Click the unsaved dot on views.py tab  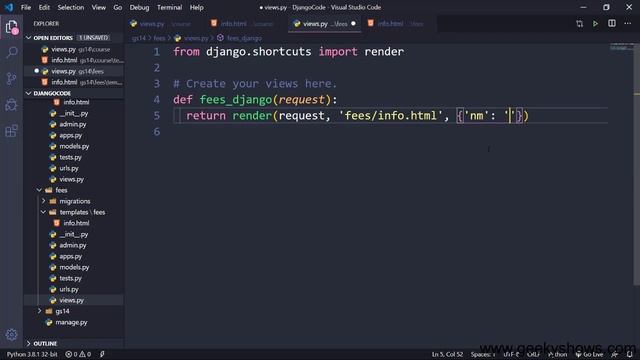[353, 24]
